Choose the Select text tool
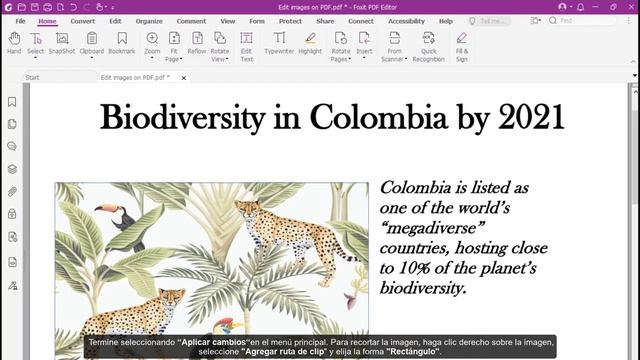Image resolution: width=640 pixels, height=360 pixels. point(36,43)
